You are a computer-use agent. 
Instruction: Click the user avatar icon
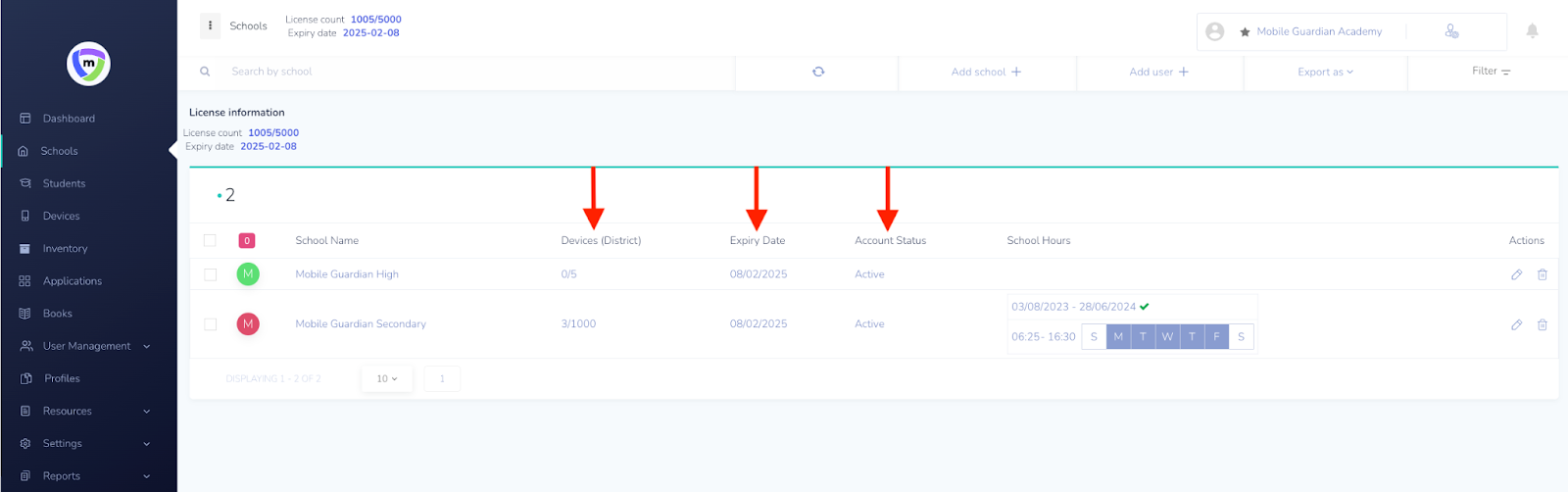[1215, 31]
